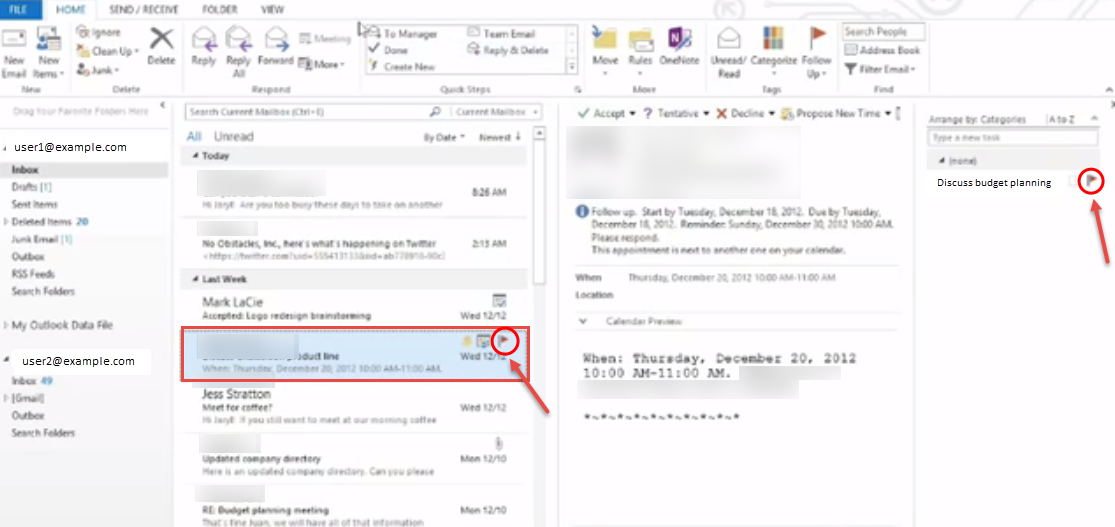Viewport: 1115px width, 527px height.
Task: Choose the Reply & Delete quick step
Action: click(x=508, y=50)
